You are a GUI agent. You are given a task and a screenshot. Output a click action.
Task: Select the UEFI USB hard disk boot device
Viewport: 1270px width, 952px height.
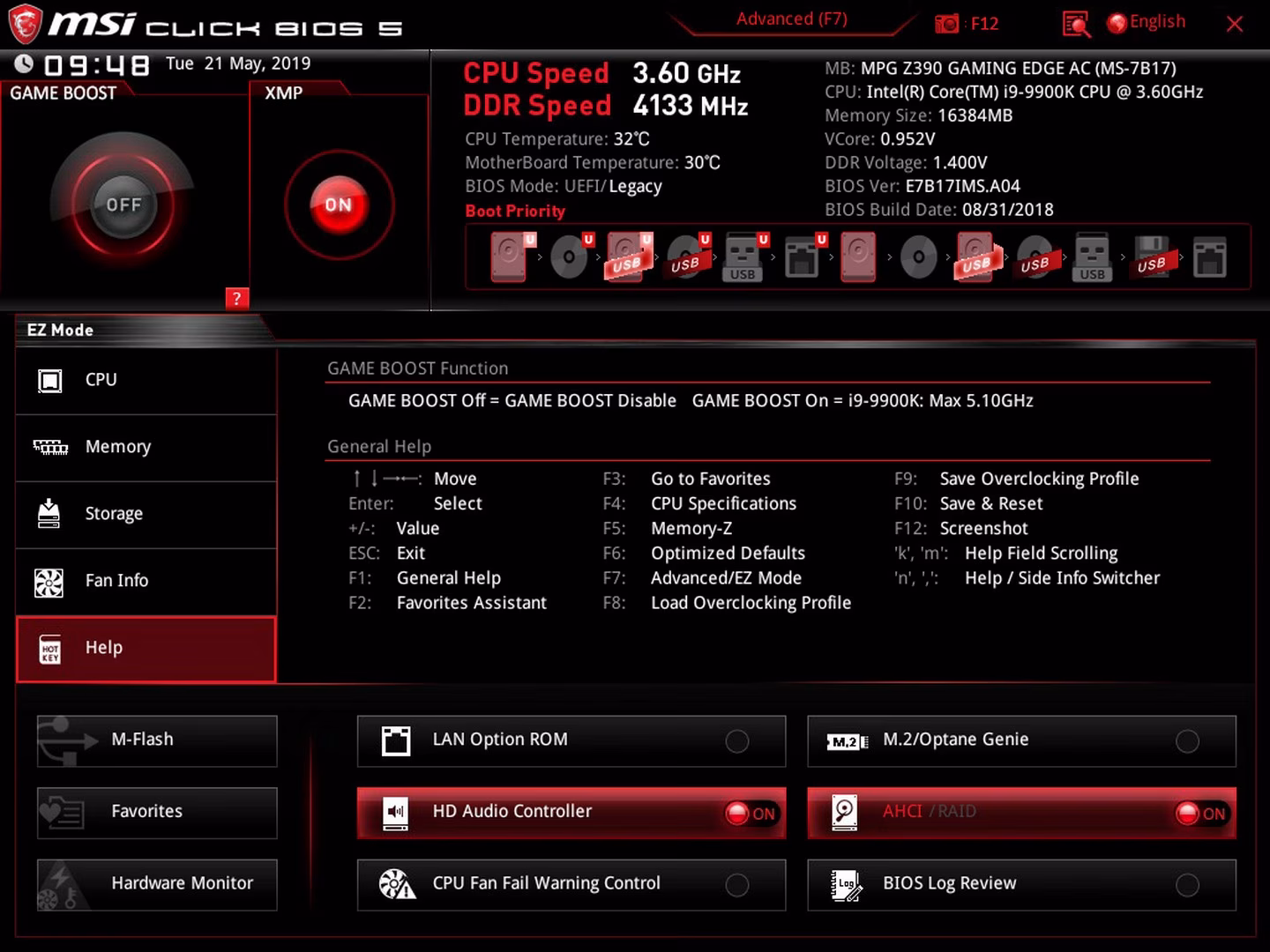(628, 257)
